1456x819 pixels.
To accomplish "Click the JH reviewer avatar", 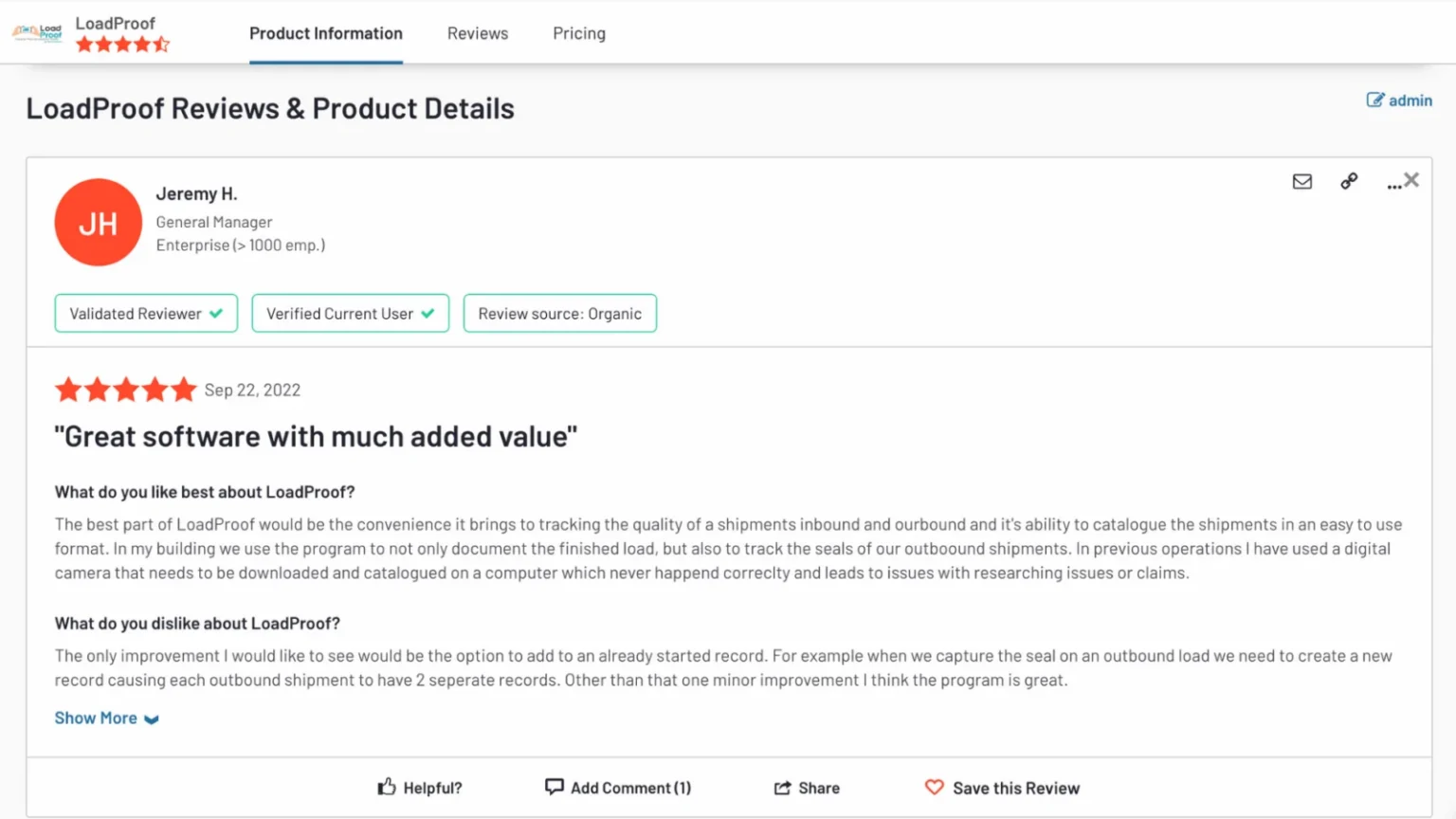I will click(x=99, y=223).
